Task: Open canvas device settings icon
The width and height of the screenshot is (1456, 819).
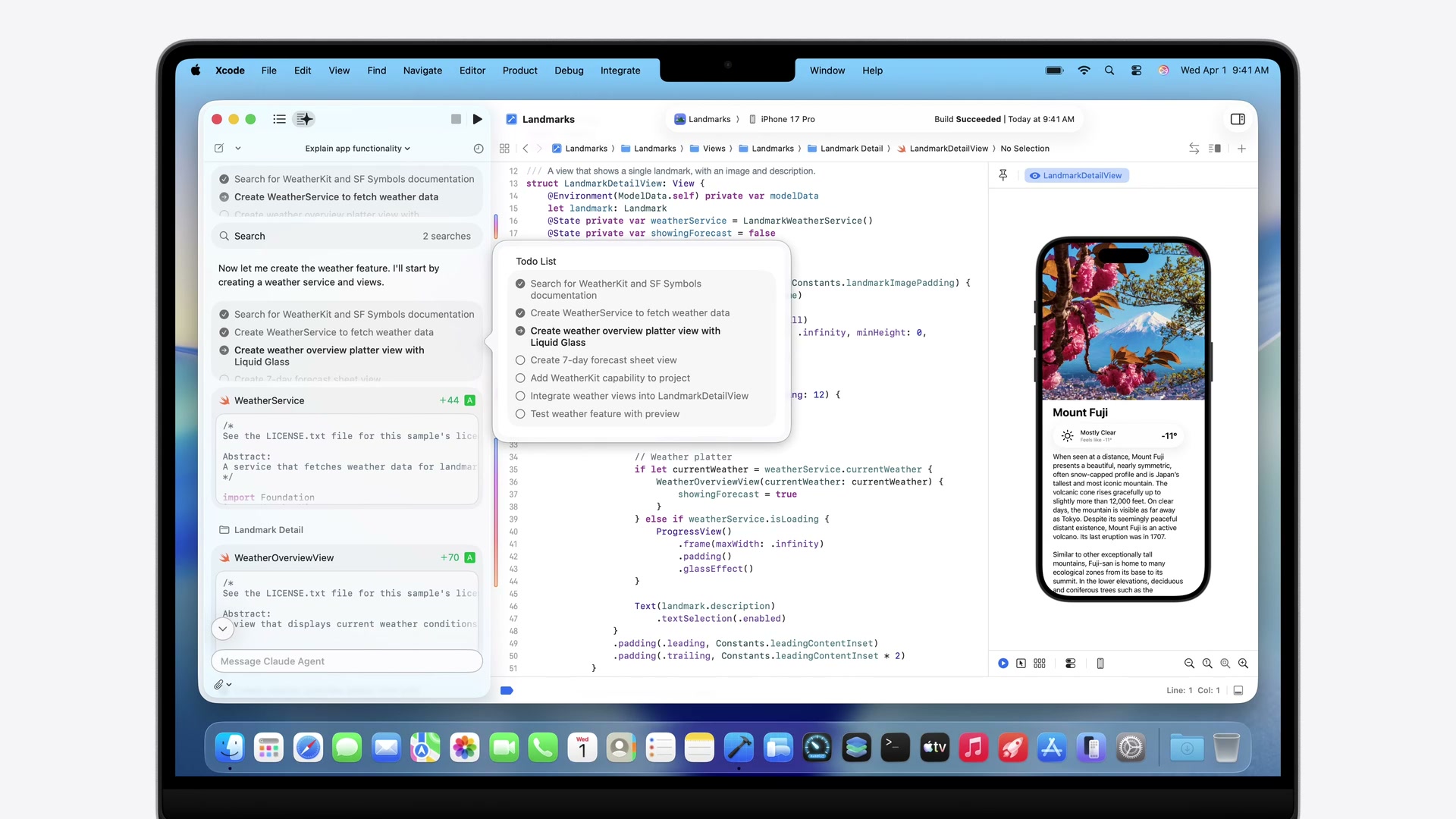Action: pyautogui.click(x=1071, y=664)
